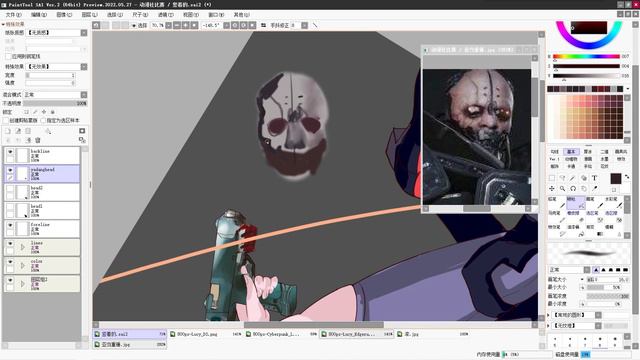
Task: Create a new normal layer
Action: click(8, 131)
